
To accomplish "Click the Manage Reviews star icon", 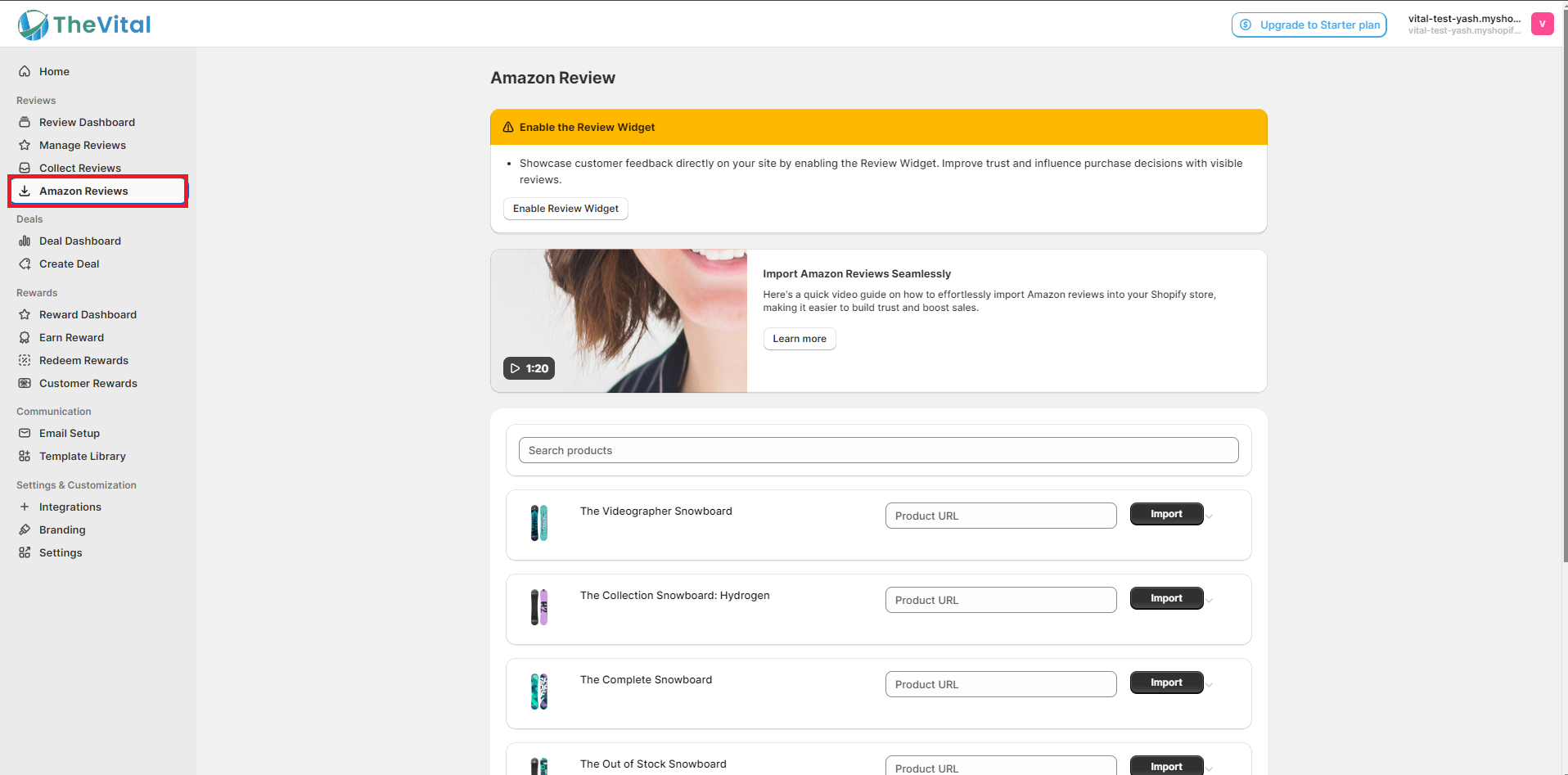I will pyautogui.click(x=25, y=146).
